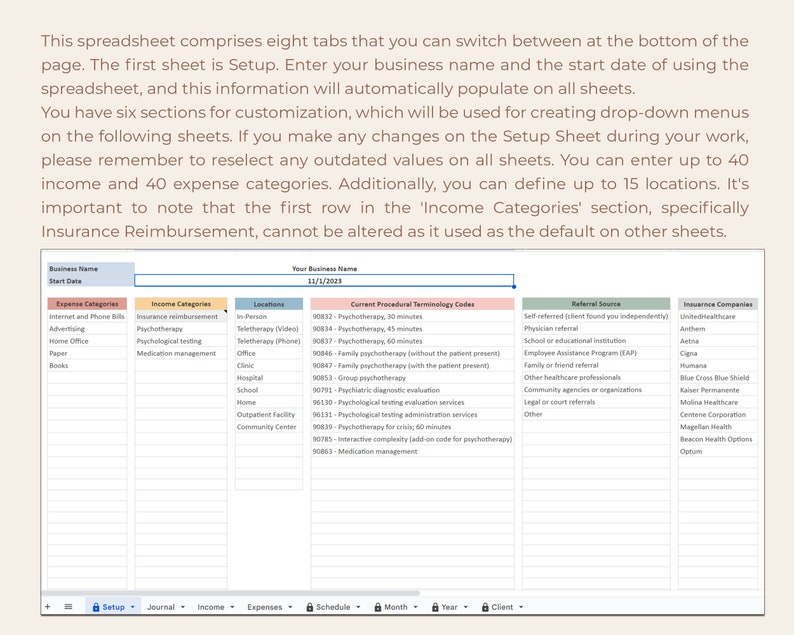
Task: Select the Start Date cell 11/1/2023
Action: [324, 281]
